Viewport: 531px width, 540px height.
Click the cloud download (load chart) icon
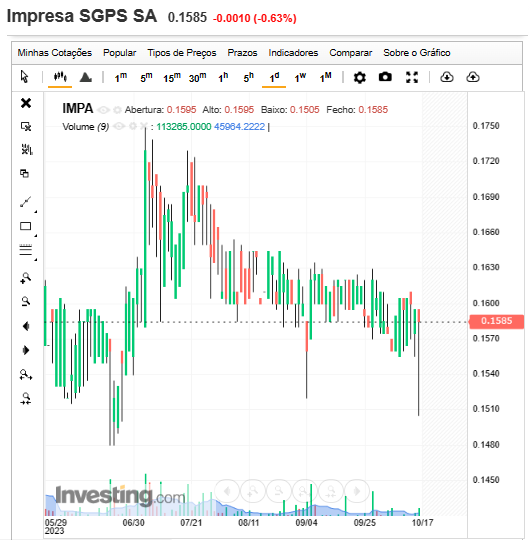tap(447, 77)
